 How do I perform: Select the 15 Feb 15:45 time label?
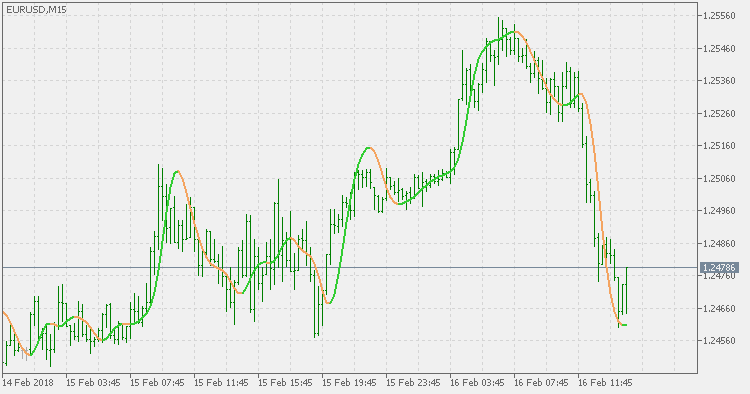286,383
